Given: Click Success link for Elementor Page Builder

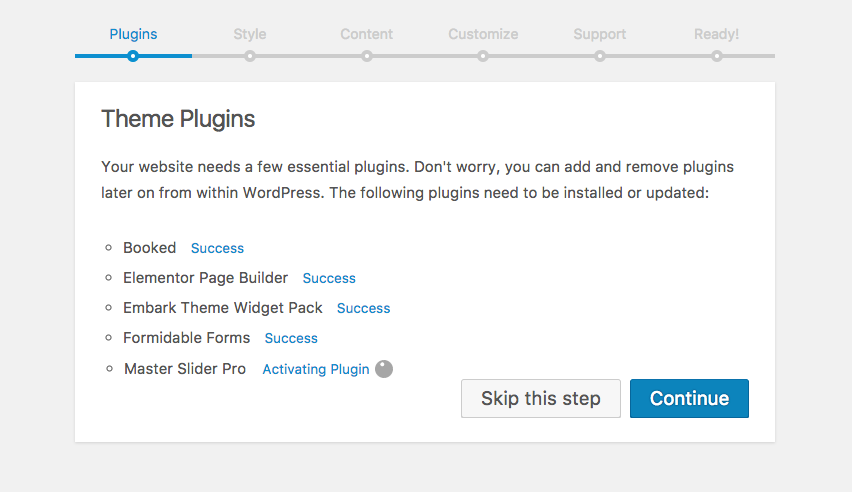Looking at the screenshot, I should pos(329,278).
